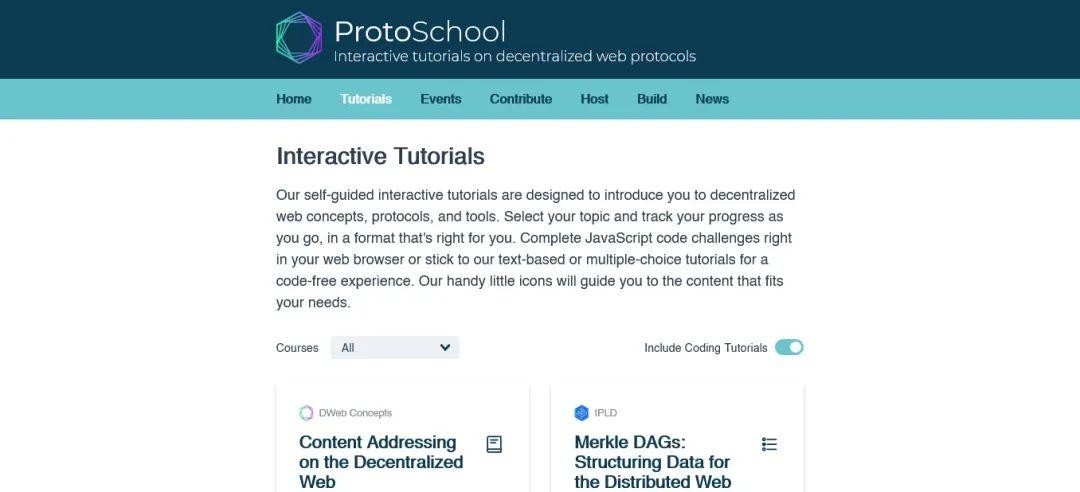Click the DWeb Concepts course label
This screenshot has height=492, width=1080.
pos(355,413)
